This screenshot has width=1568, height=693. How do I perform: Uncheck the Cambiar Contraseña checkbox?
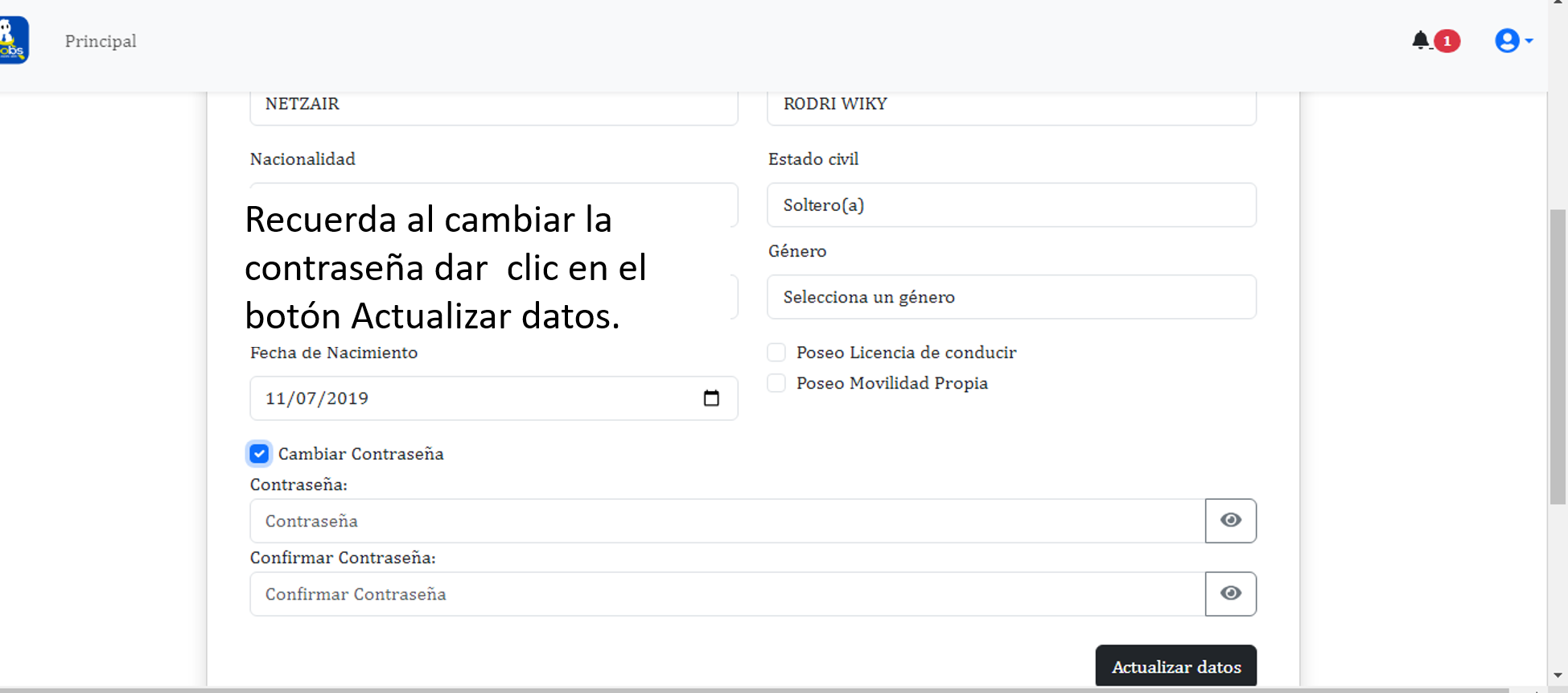(259, 454)
